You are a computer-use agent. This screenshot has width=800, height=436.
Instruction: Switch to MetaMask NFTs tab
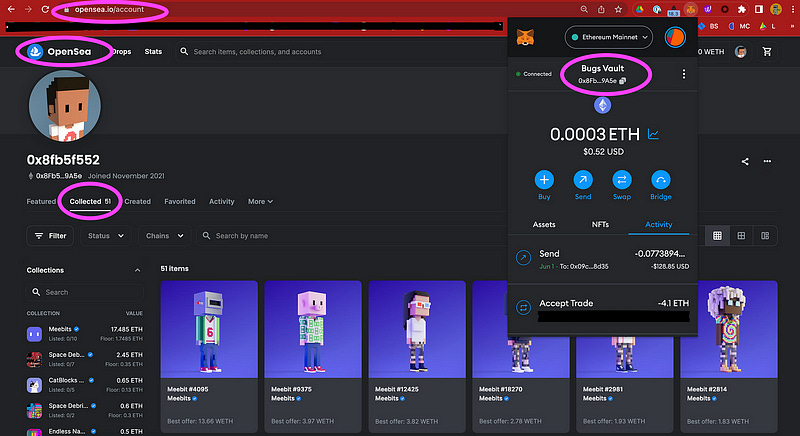[600, 224]
